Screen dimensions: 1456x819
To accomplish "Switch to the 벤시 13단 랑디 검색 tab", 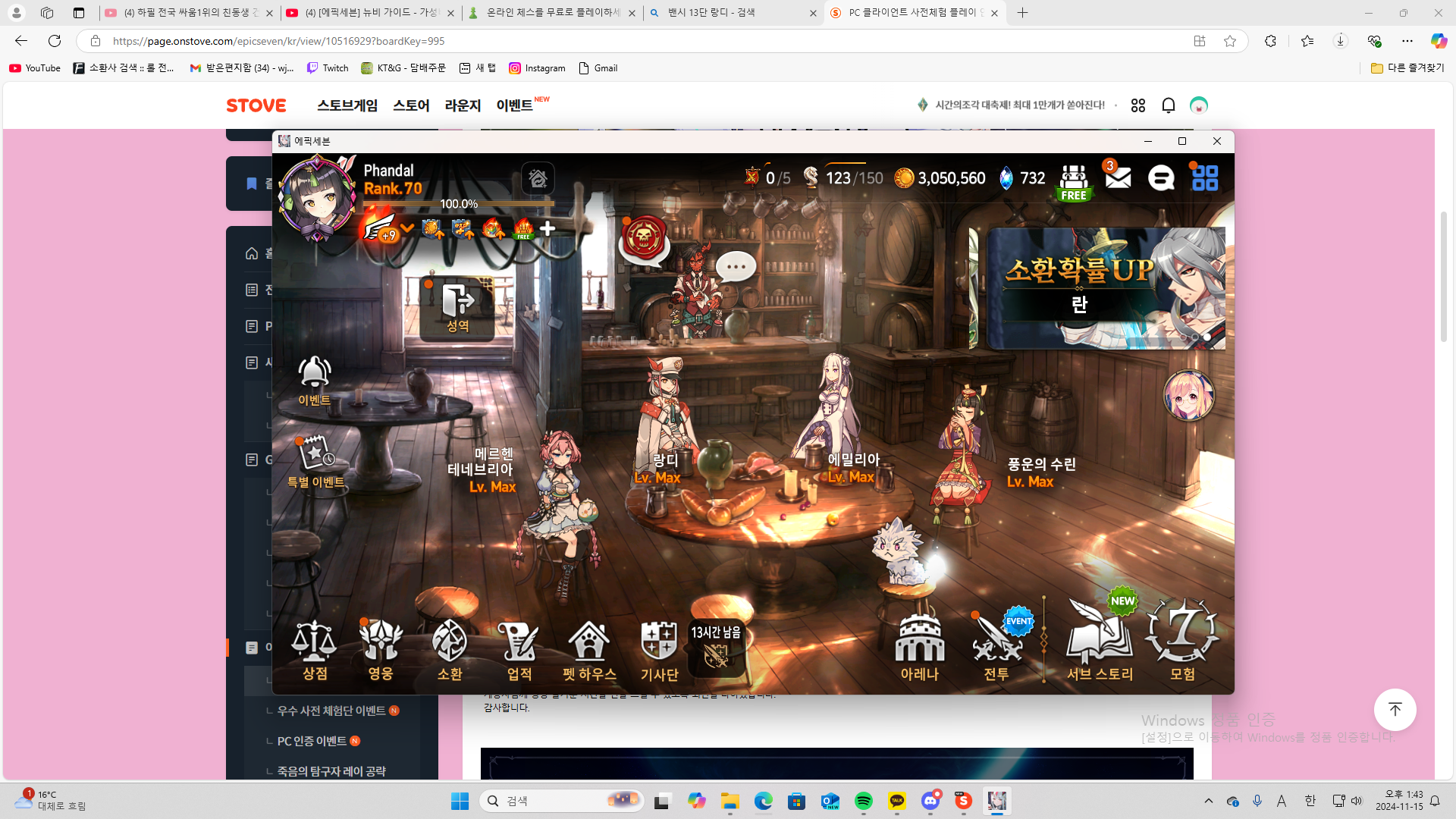I will (x=733, y=13).
